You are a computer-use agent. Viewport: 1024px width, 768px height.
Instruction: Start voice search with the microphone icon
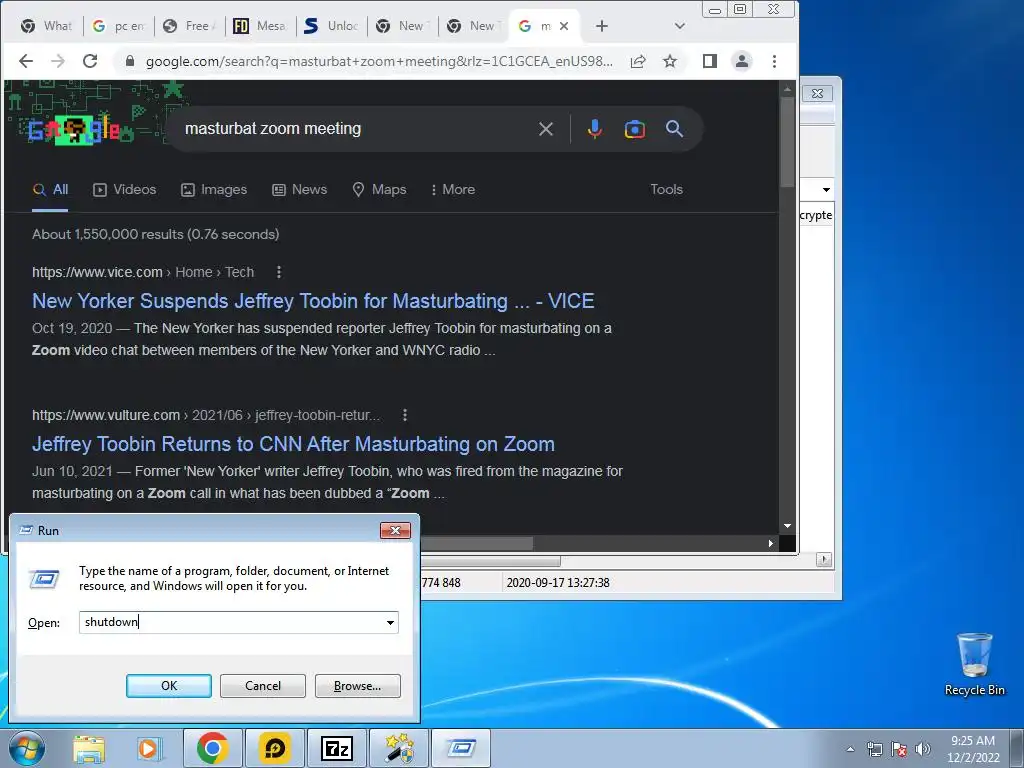click(x=594, y=129)
